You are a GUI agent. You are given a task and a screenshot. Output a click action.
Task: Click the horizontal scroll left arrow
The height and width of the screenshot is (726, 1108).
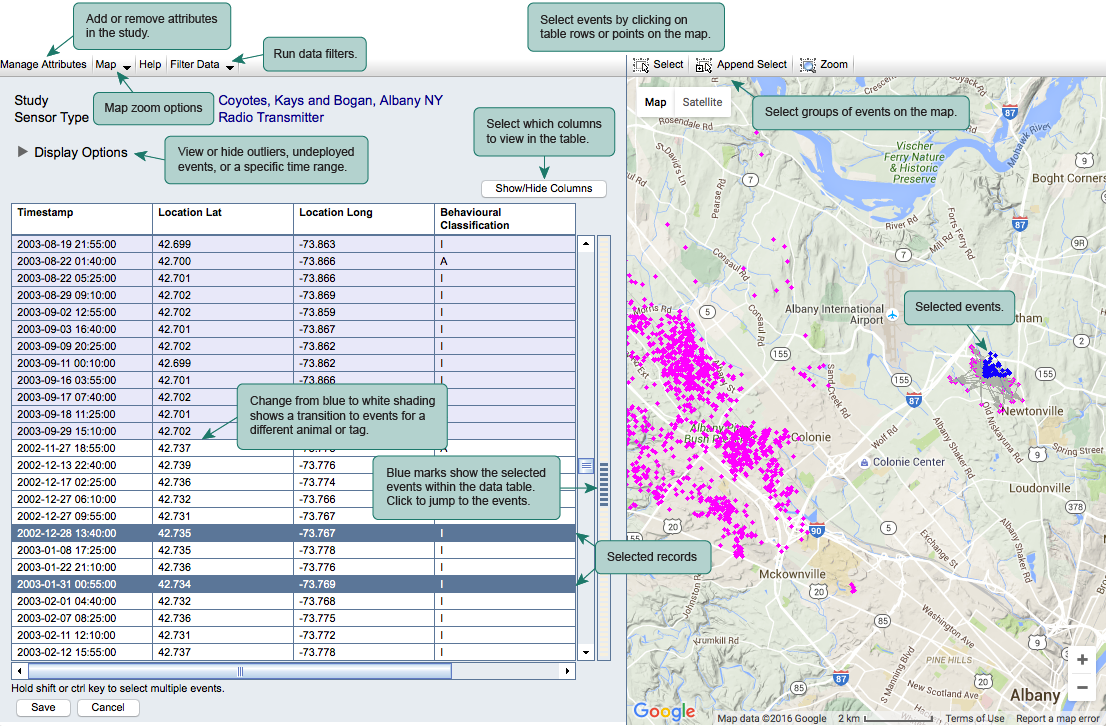(19, 671)
